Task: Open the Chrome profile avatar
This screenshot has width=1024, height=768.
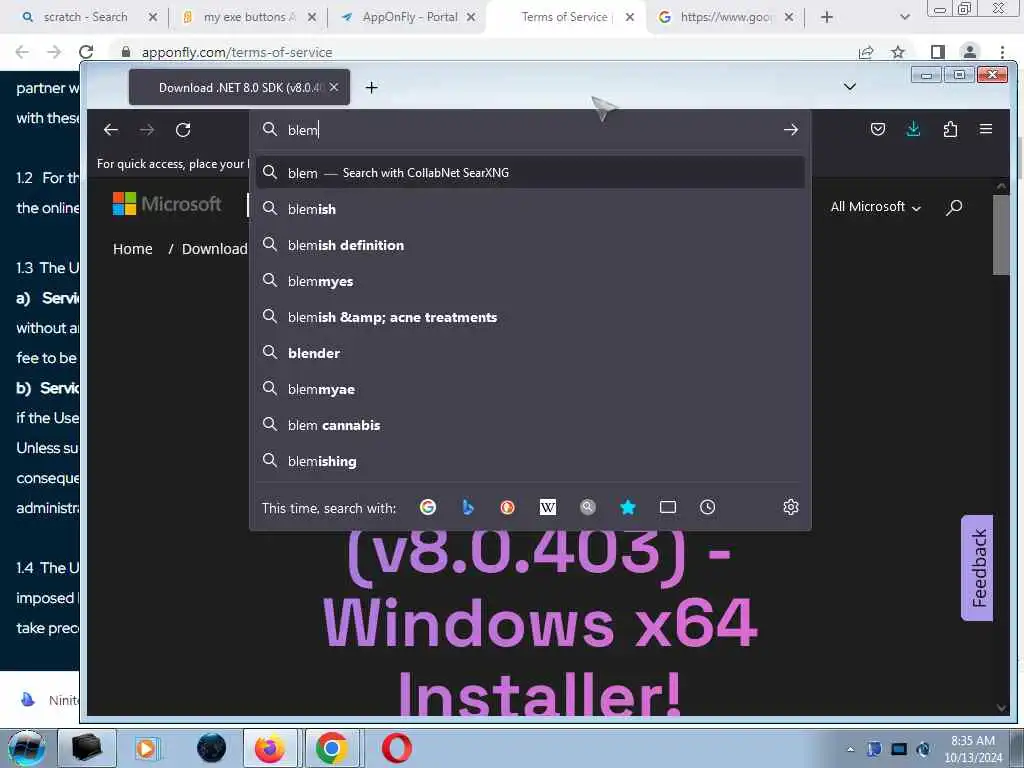Action: (x=970, y=52)
